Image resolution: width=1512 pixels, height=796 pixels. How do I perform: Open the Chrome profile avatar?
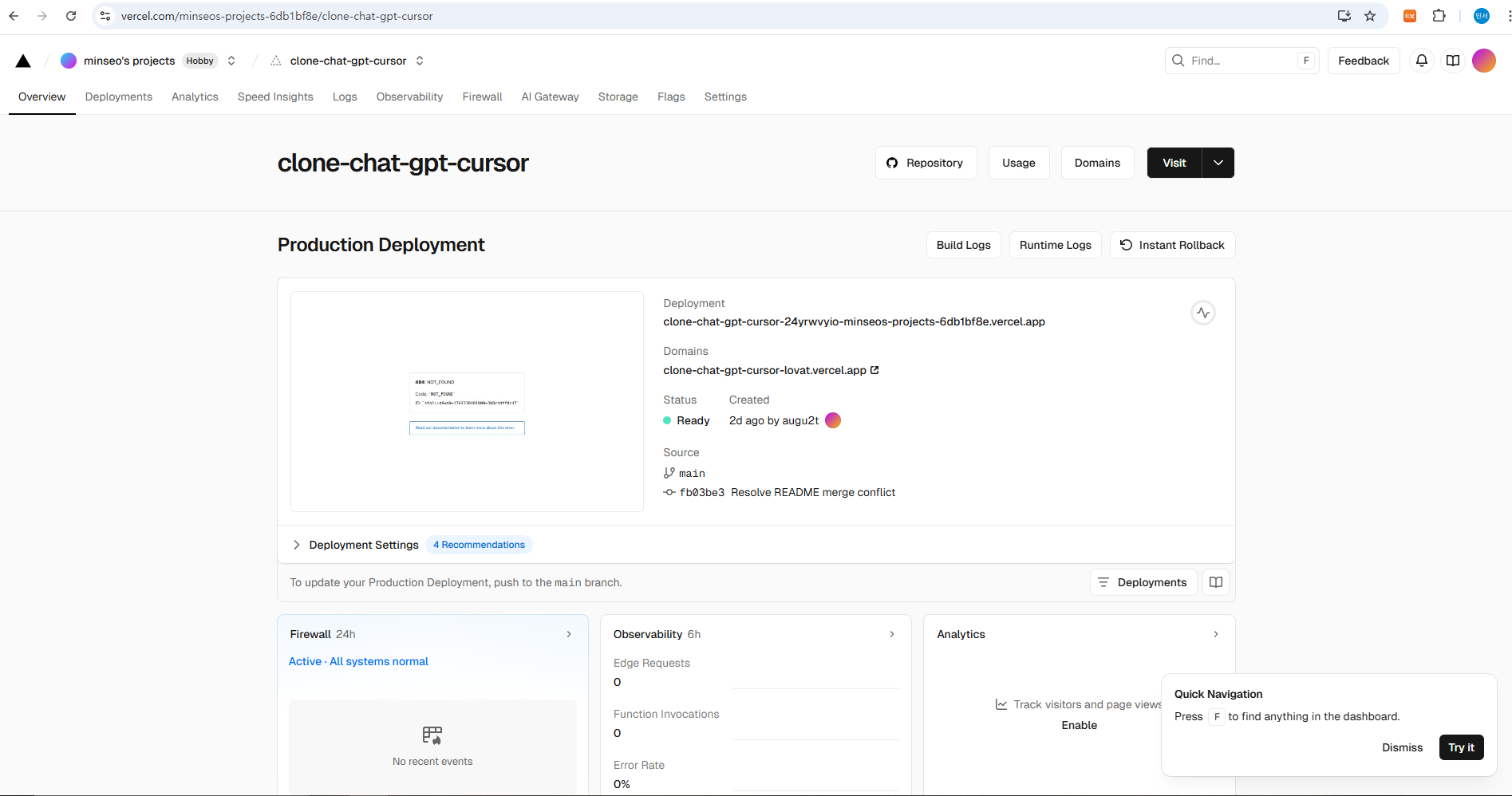tap(1482, 16)
